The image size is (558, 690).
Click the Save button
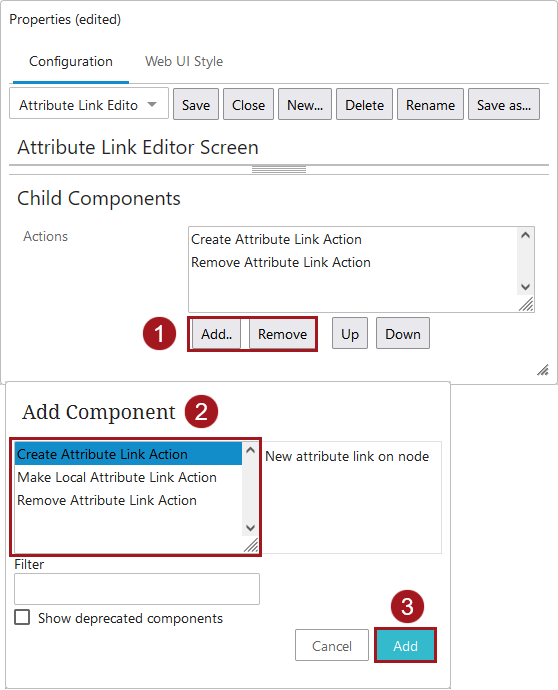196,105
